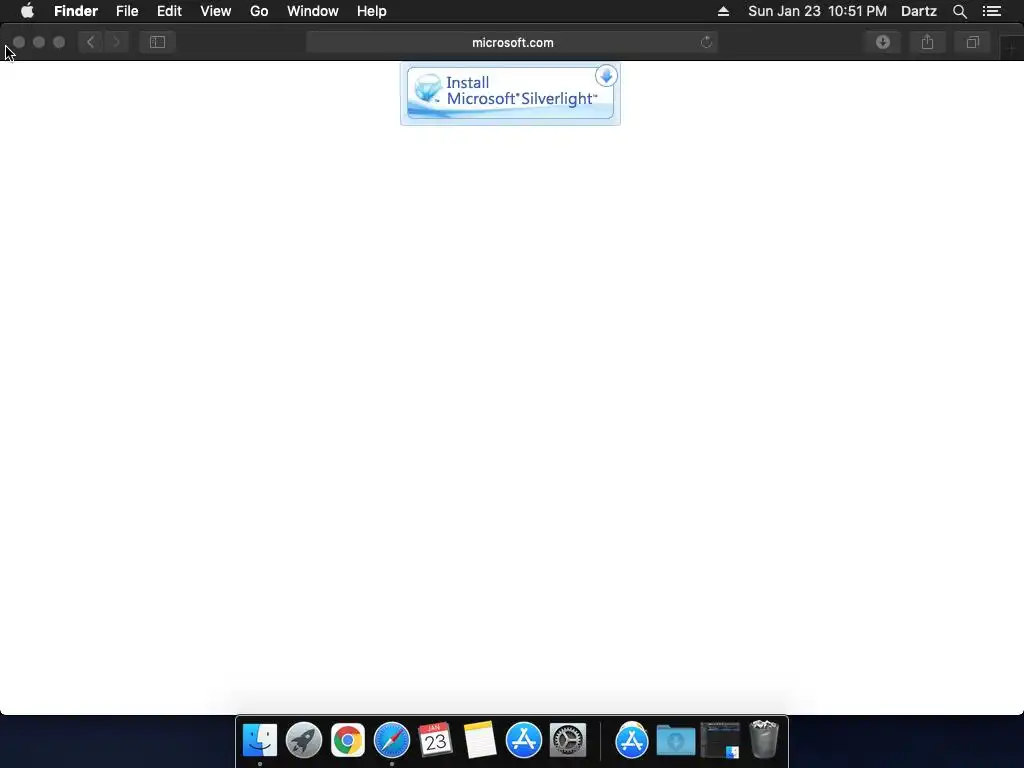
Task: Open the recent screenshot stack in the Dock
Action: pos(720,741)
